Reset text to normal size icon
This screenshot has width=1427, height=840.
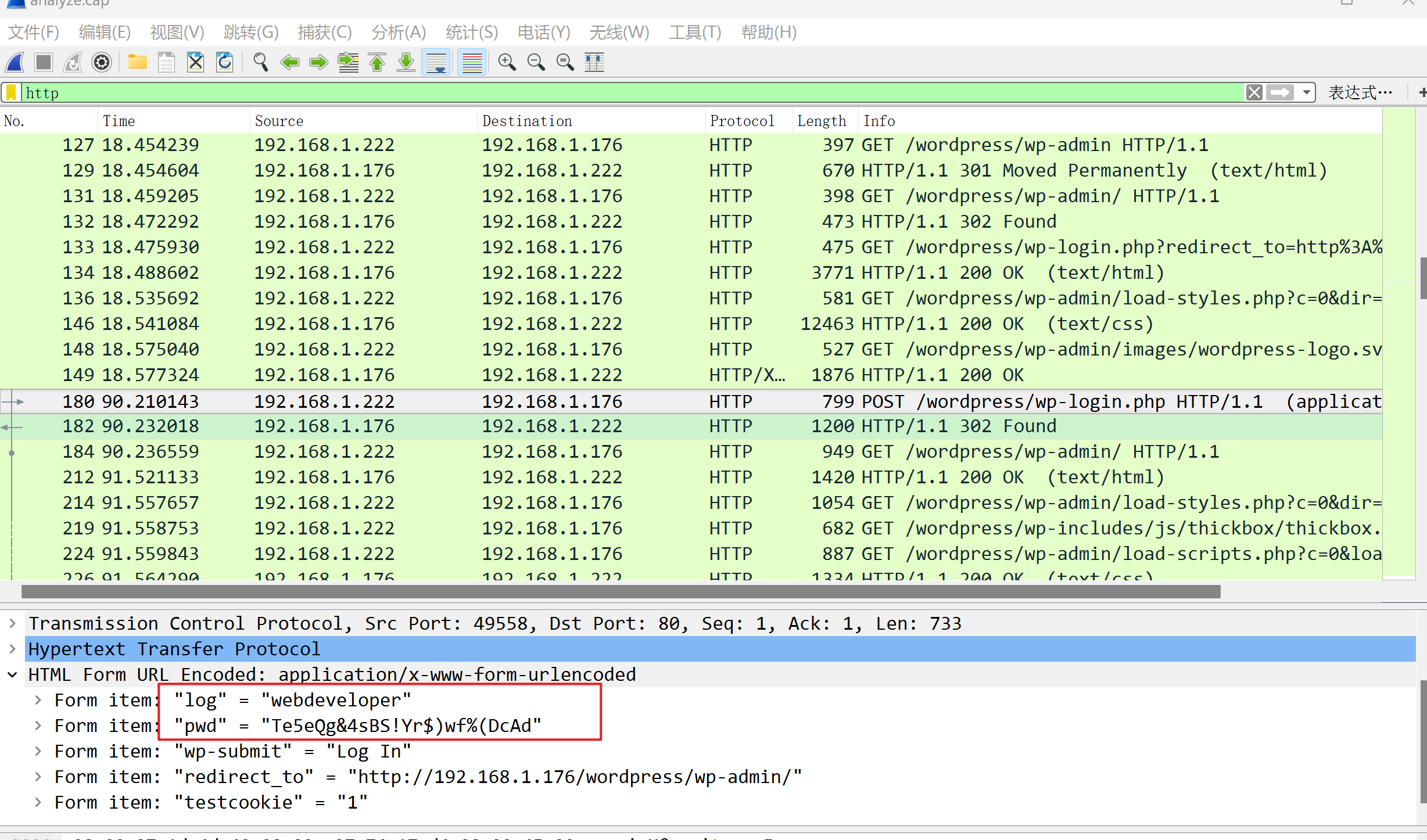(x=565, y=62)
